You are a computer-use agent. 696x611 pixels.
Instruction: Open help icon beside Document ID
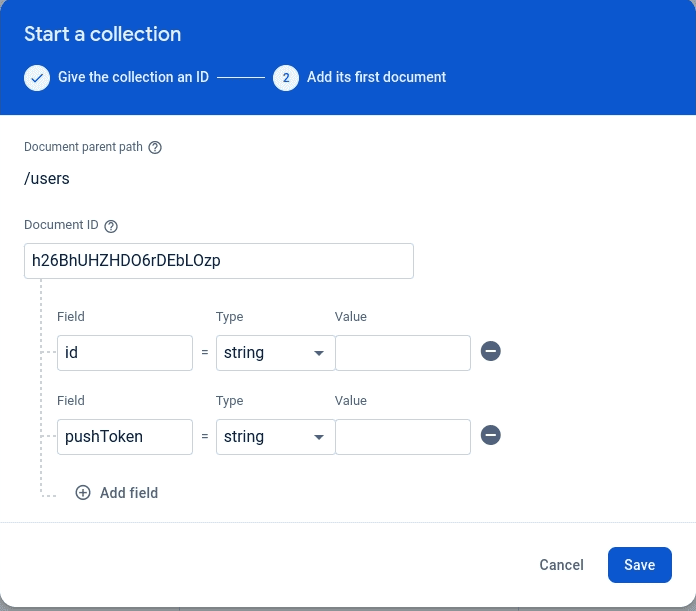tap(111, 226)
